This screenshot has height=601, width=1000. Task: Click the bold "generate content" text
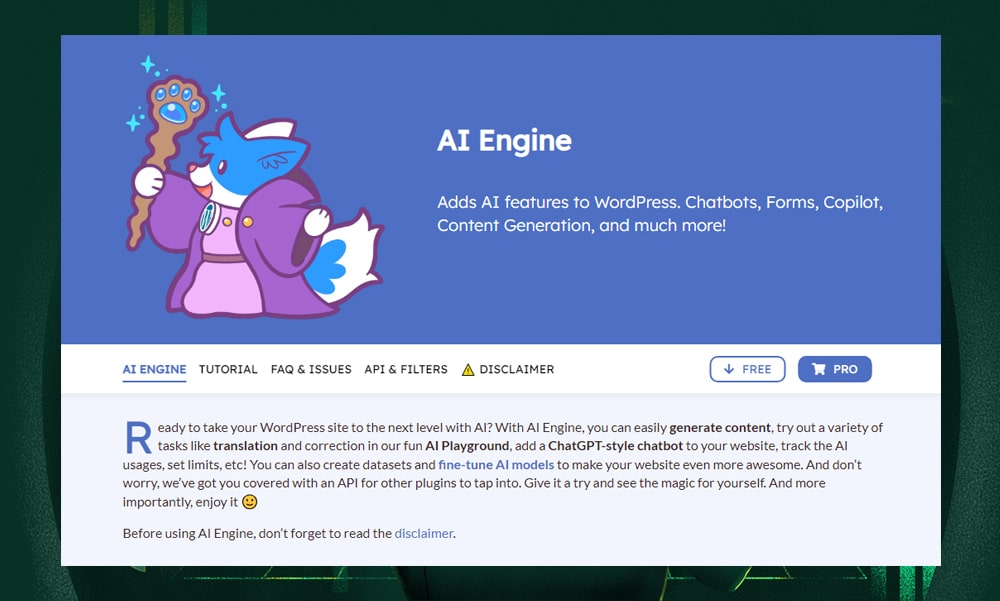point(720,427)
